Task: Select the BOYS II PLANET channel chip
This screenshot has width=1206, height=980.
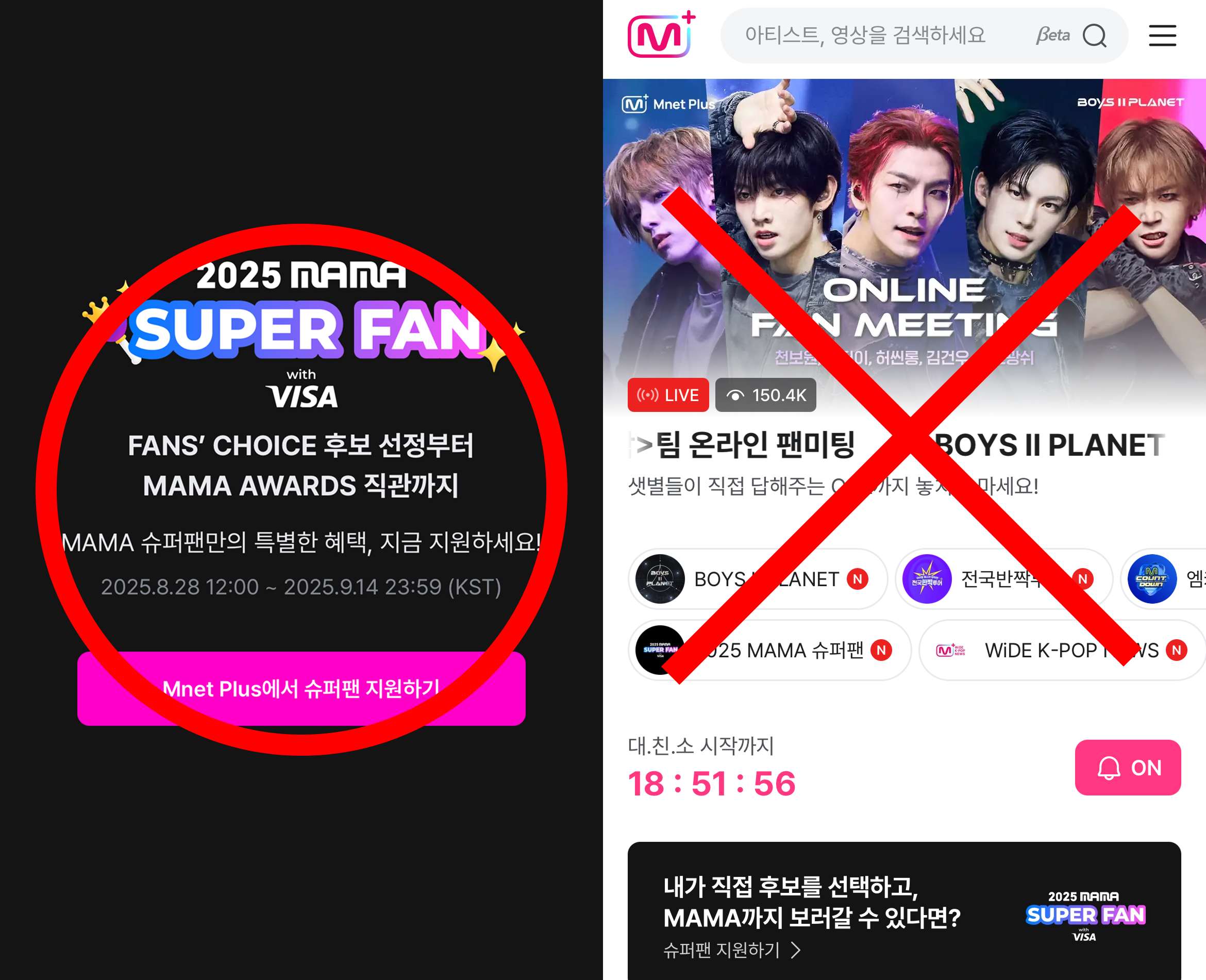Action: pyautogui.click(x=757, y=578)
